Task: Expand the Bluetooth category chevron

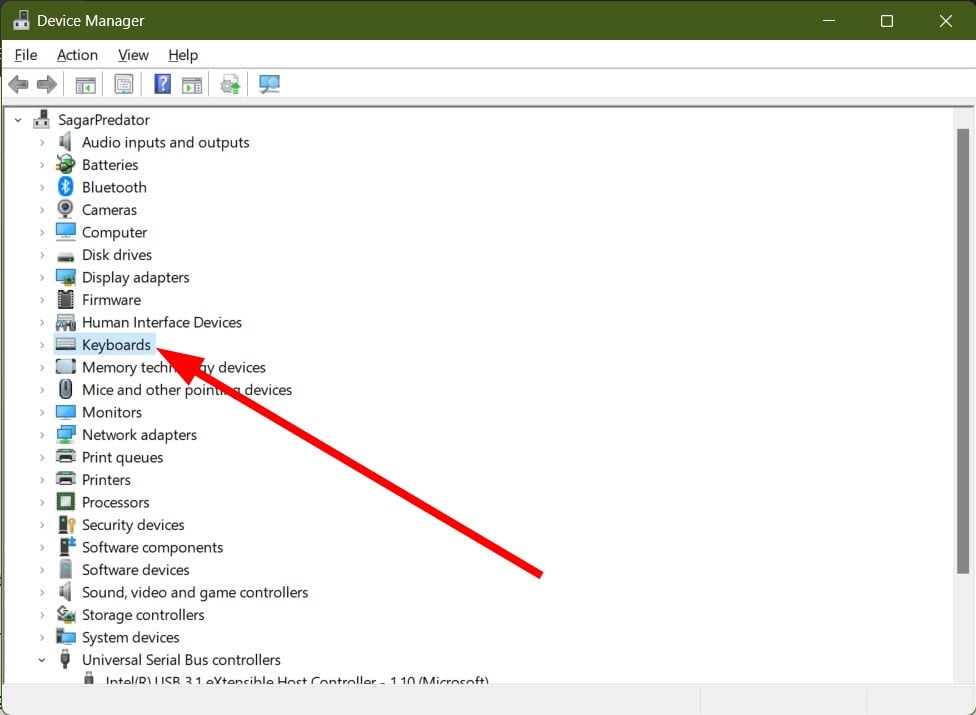Action: point(42,187)
